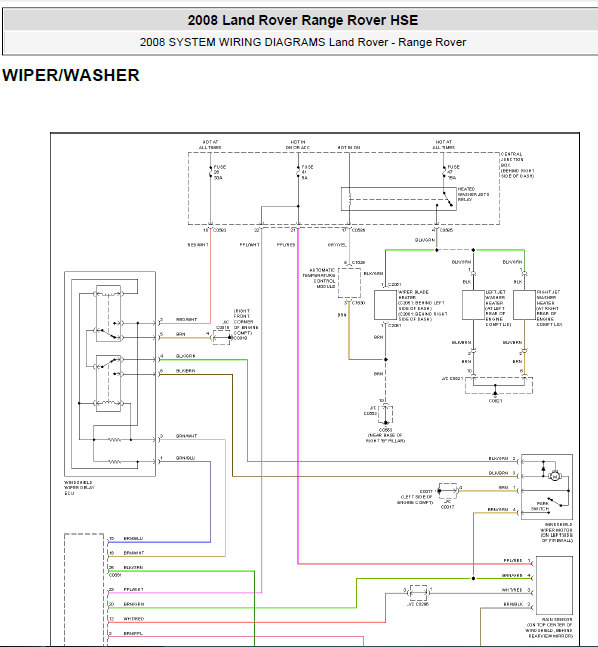Click the lower relay inside the wiper delay ECU
Image resolution: width=598 pixels, height=647 pixels.
(109, 383)
